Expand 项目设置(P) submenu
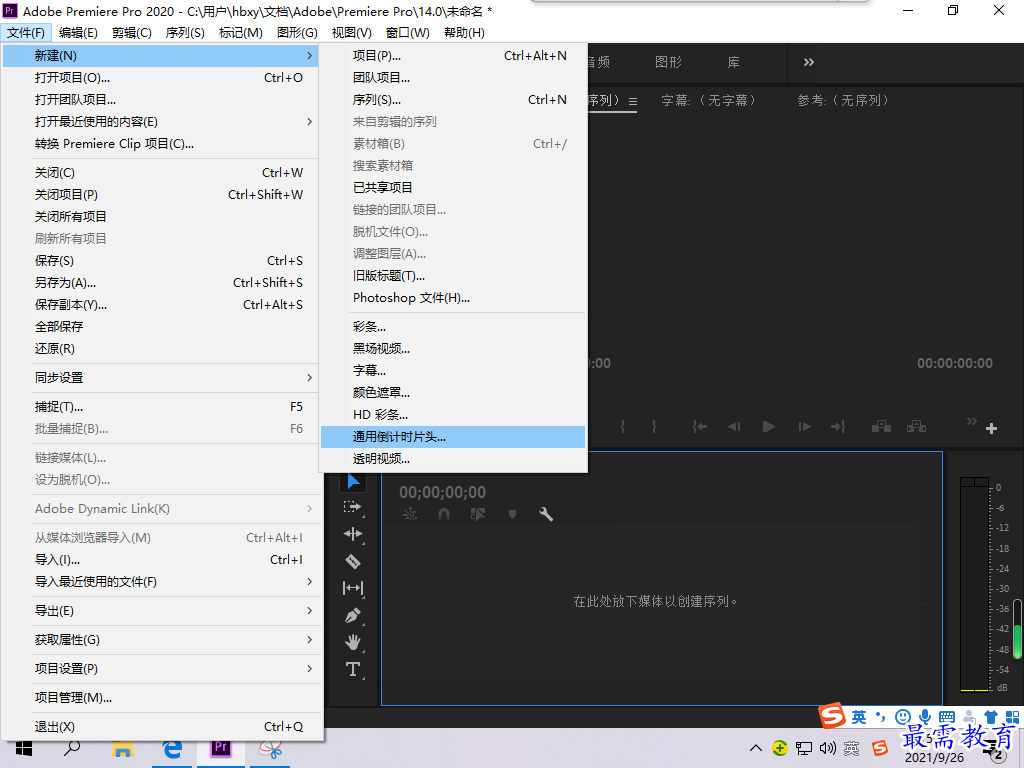The height and width of the screenshot is (768, 1024). (x=160, y=668)
